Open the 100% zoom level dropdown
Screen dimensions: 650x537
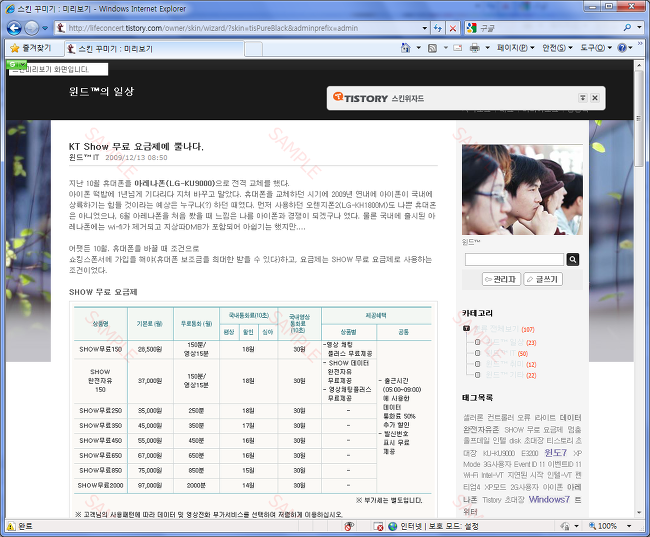pos(629,526)
